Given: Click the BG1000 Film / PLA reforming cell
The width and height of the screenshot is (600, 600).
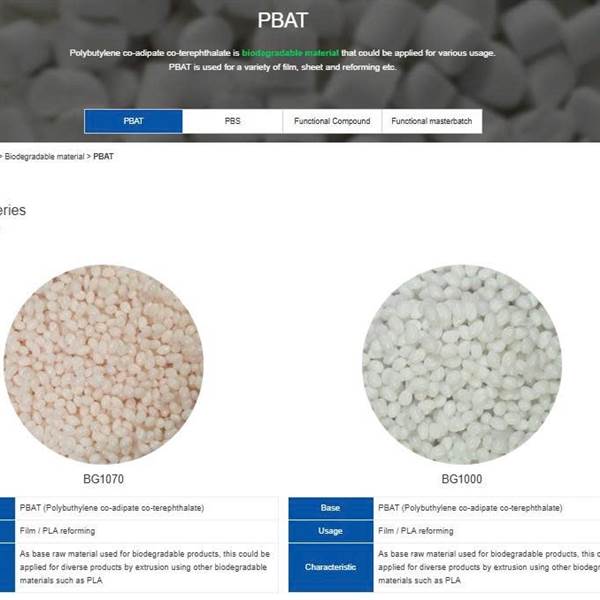Looking at the screenshot, I should (x=486, y=531).
